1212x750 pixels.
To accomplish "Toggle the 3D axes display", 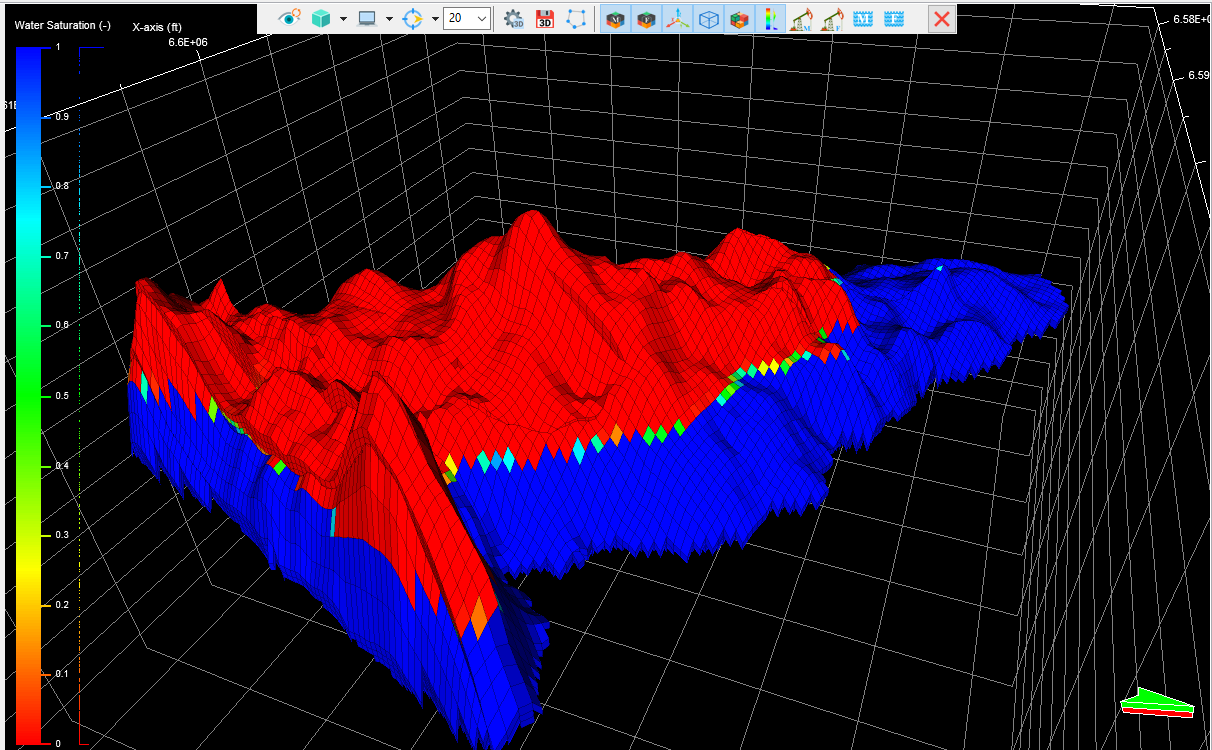I will click(678, 18).
